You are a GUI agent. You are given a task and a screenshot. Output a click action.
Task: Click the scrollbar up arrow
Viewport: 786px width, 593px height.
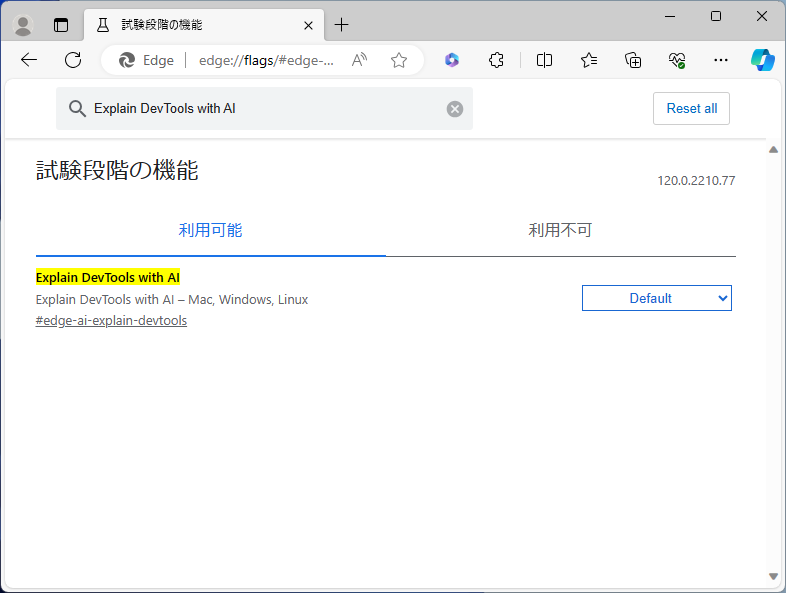773,149
